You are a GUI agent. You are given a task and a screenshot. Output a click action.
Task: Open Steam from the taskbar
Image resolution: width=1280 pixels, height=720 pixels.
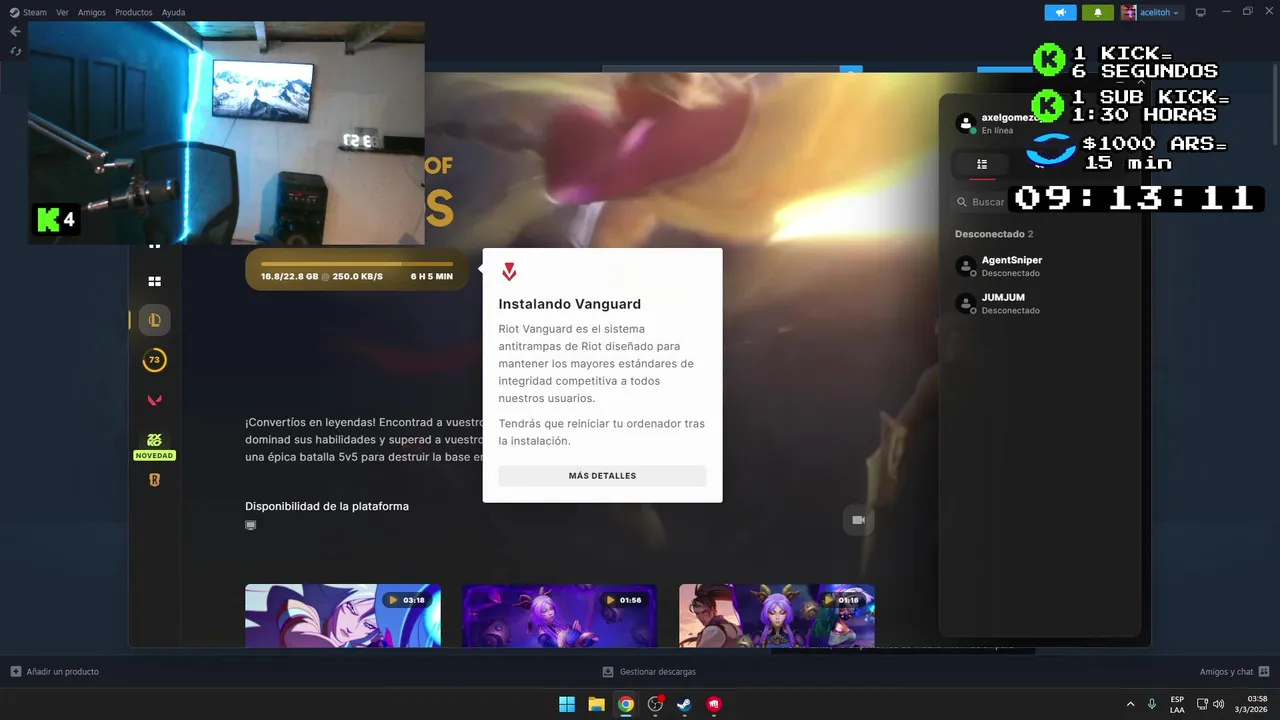pos(684,704)
